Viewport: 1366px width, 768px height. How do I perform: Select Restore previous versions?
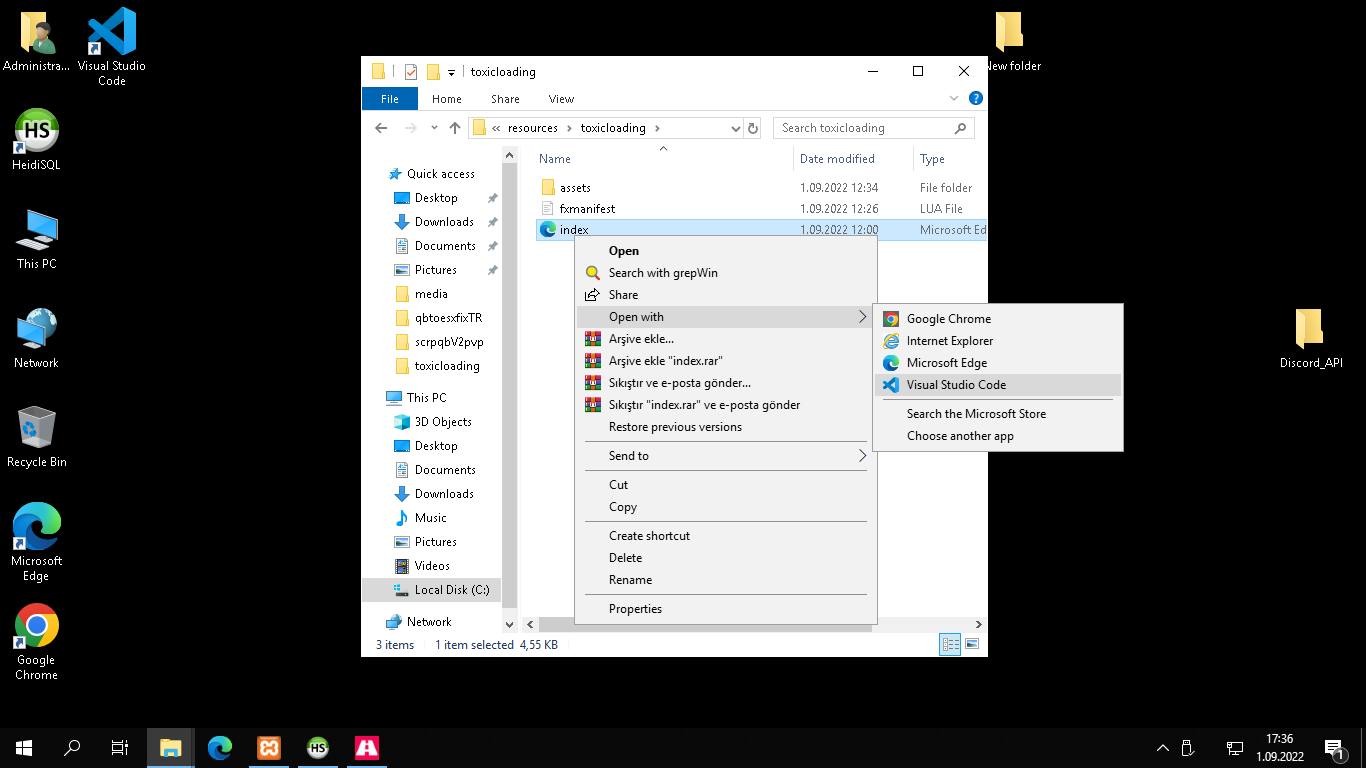726,427
